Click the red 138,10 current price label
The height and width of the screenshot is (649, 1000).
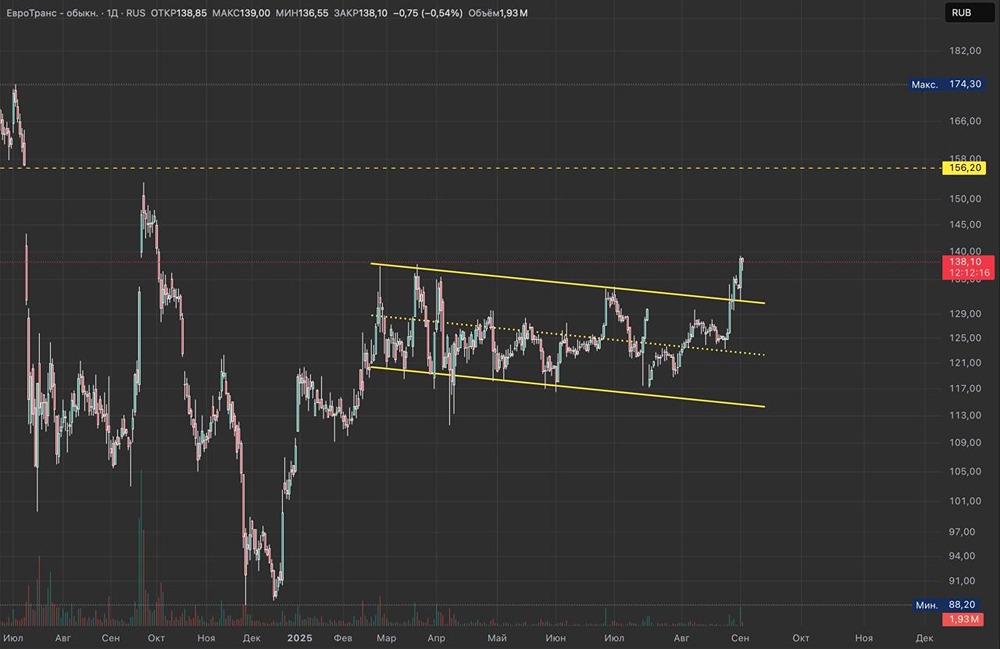pos(966,261)
